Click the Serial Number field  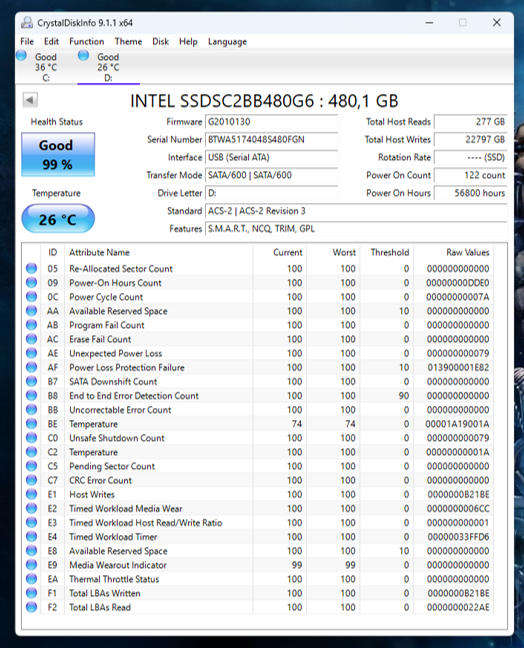272,140
